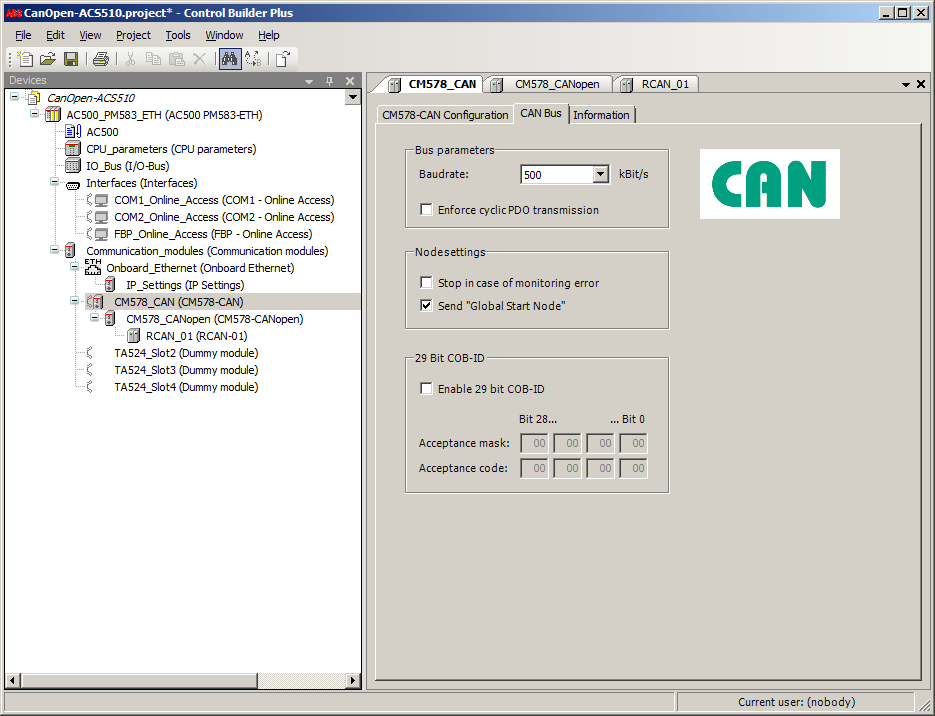Viewport: 935px width, 716px height.
Task: Pin the Devices panel with the pushpin icon
Action: coord(329,81)
